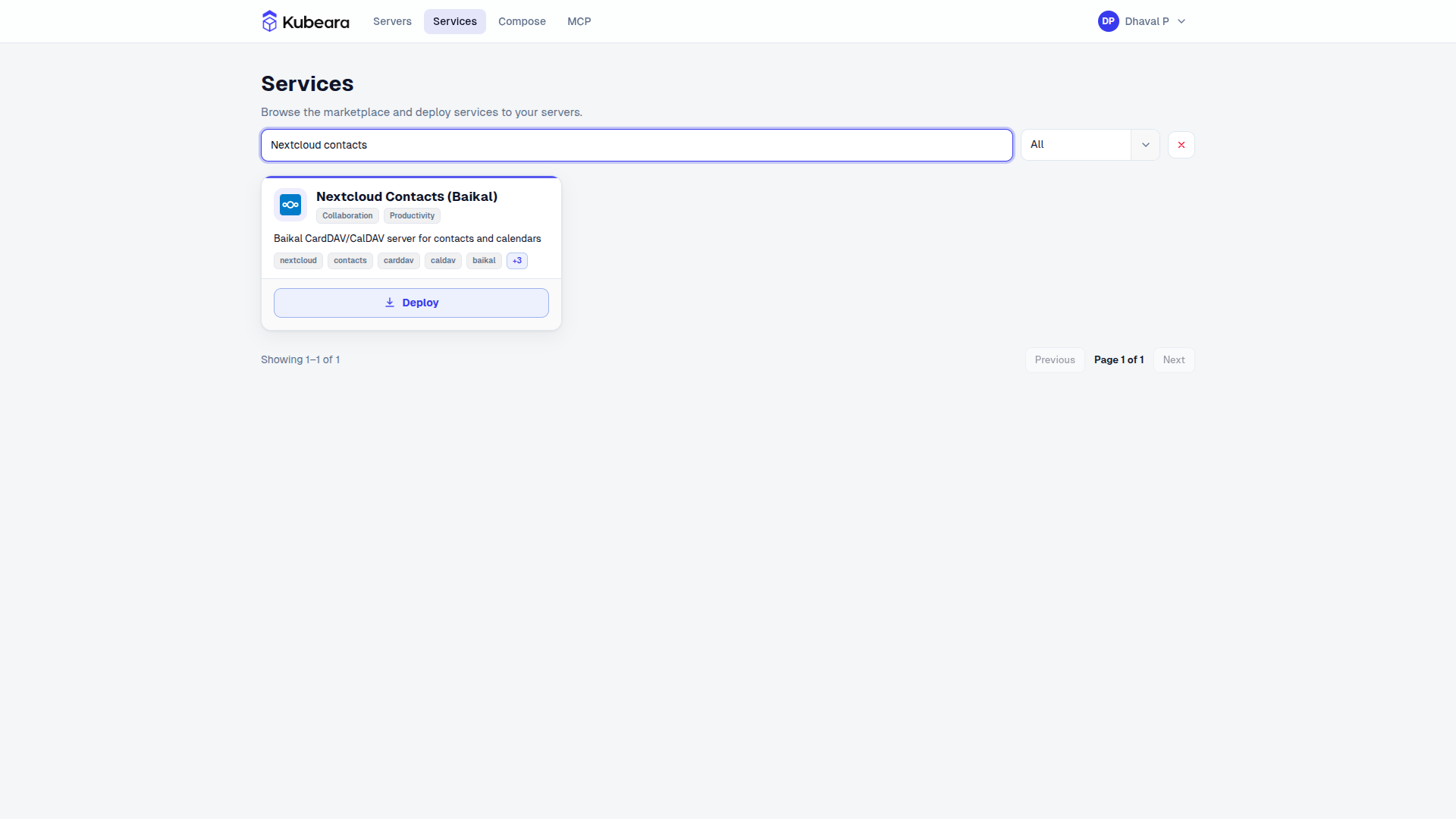Screen dimensions: 1456x819
Task: Click the caldav tag
Action: click(x=443, y=261)
